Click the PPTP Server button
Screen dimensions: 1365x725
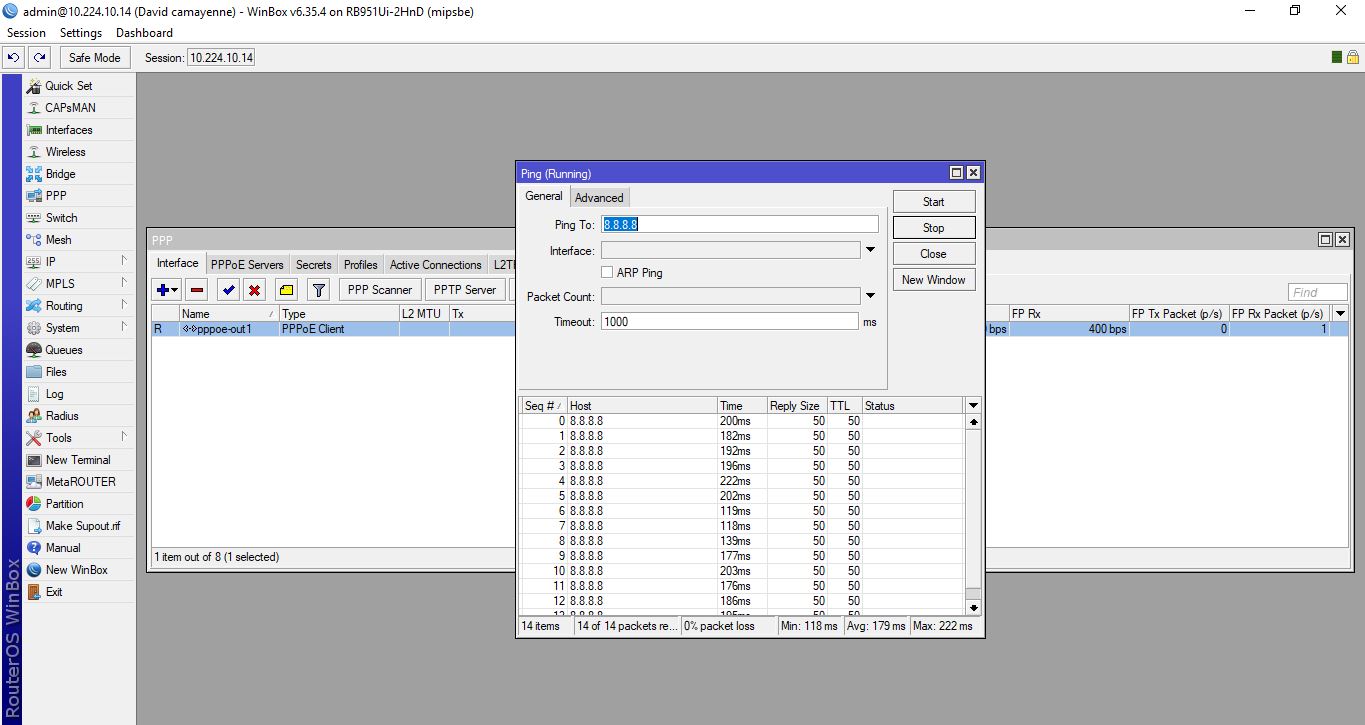[x=465, y=290]
